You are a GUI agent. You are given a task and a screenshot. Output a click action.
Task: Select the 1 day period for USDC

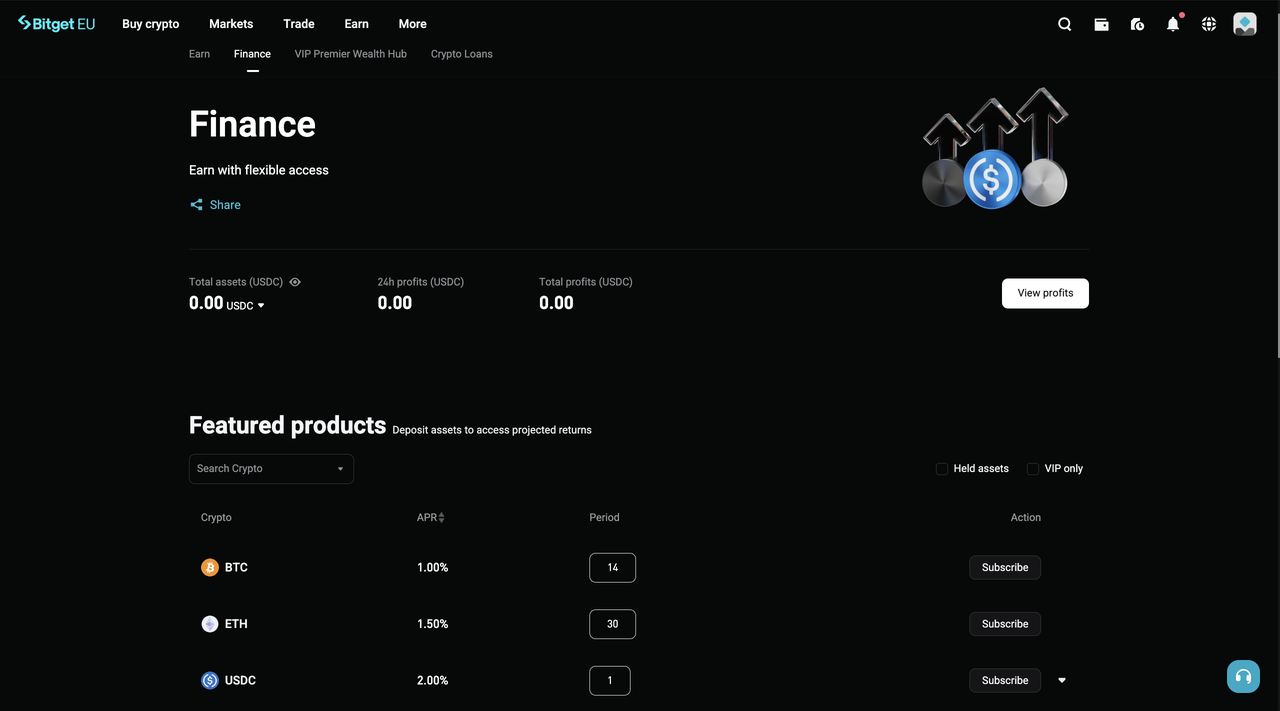[x=610, y=681]
